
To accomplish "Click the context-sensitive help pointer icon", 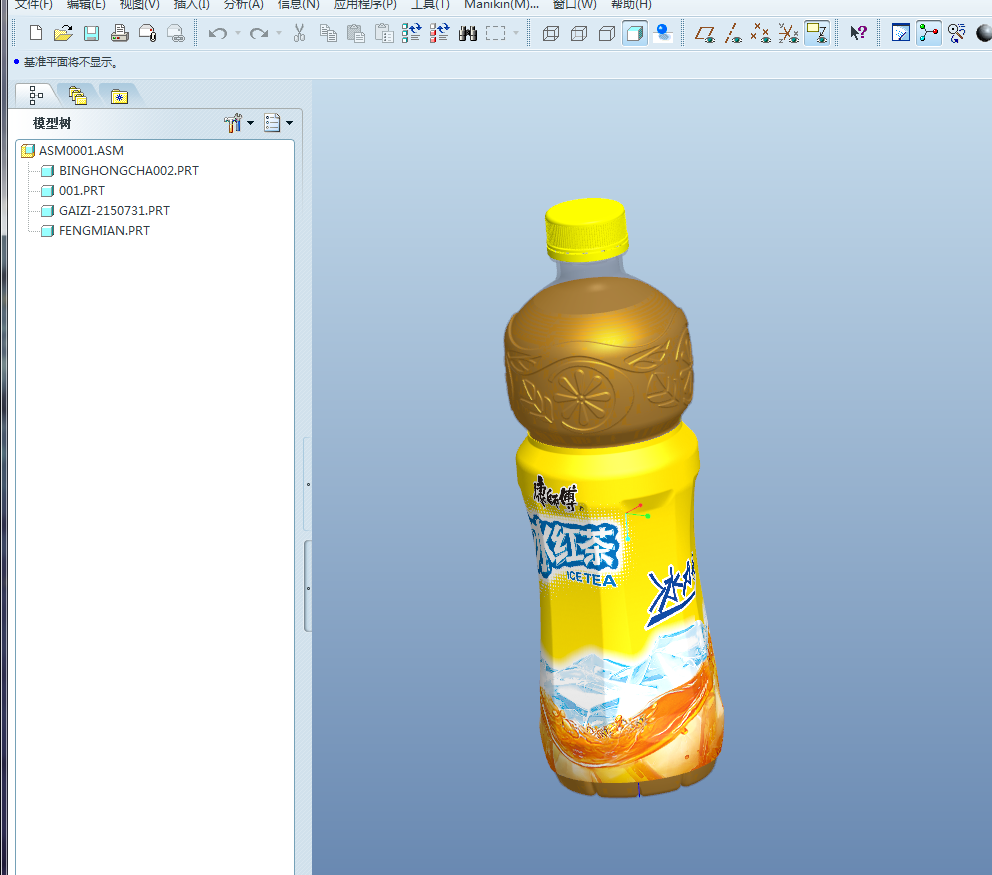I will tap(859, 33).
